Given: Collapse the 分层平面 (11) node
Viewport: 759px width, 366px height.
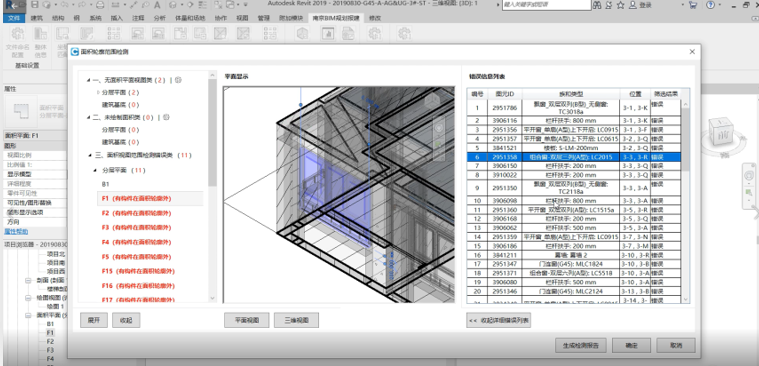Looking at the screenshot, I should (x=94, y=170).
